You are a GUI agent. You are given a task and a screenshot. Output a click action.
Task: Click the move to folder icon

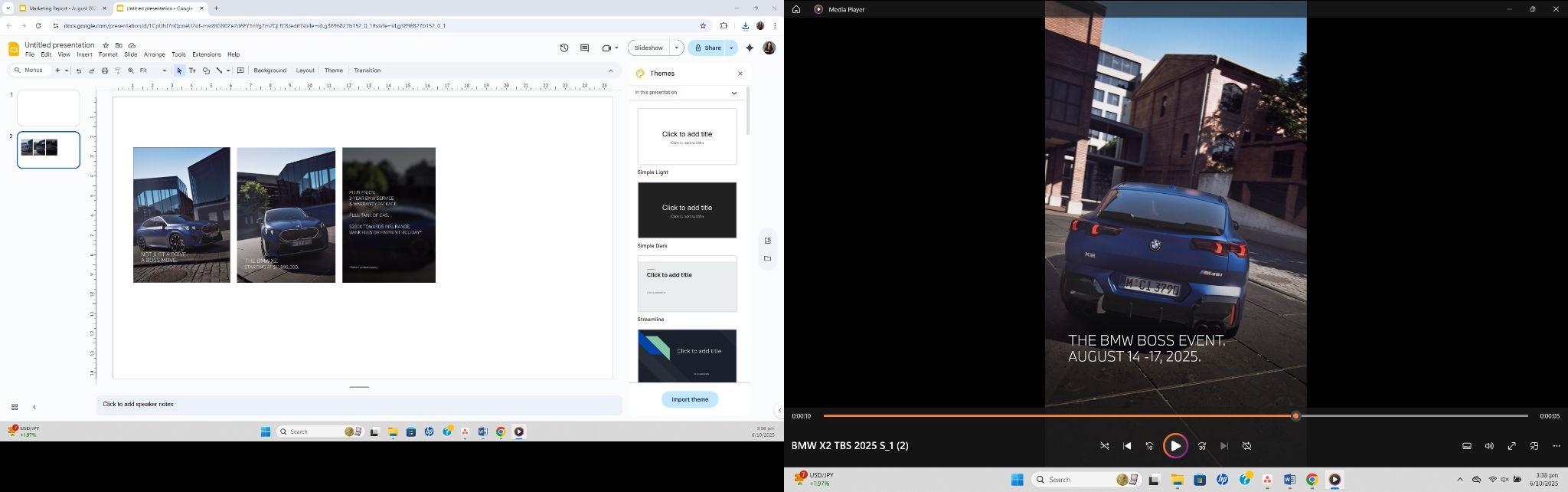pyautogui.click(x=119, y=45)
